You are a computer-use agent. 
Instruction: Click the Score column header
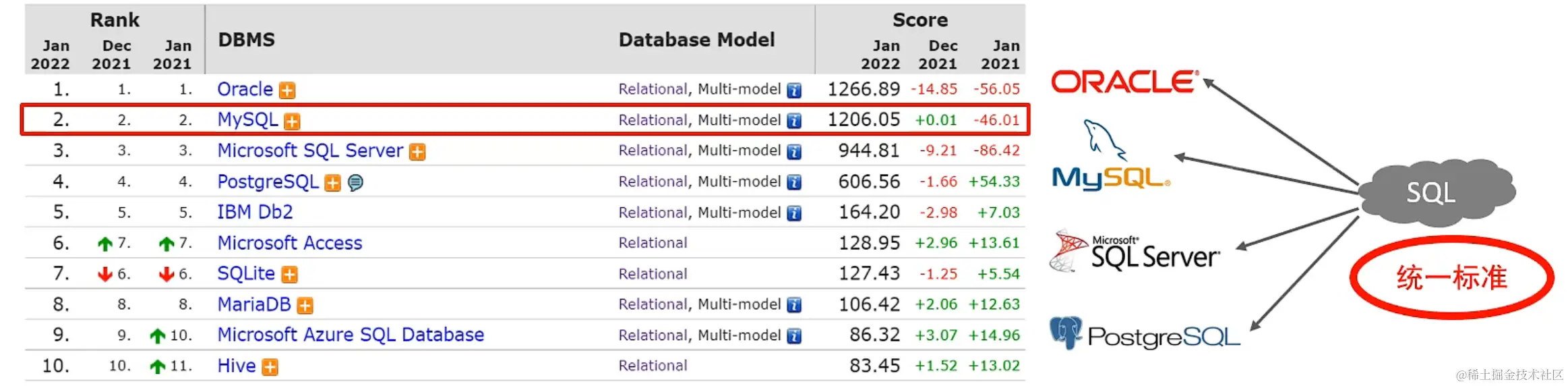[920, 20]
